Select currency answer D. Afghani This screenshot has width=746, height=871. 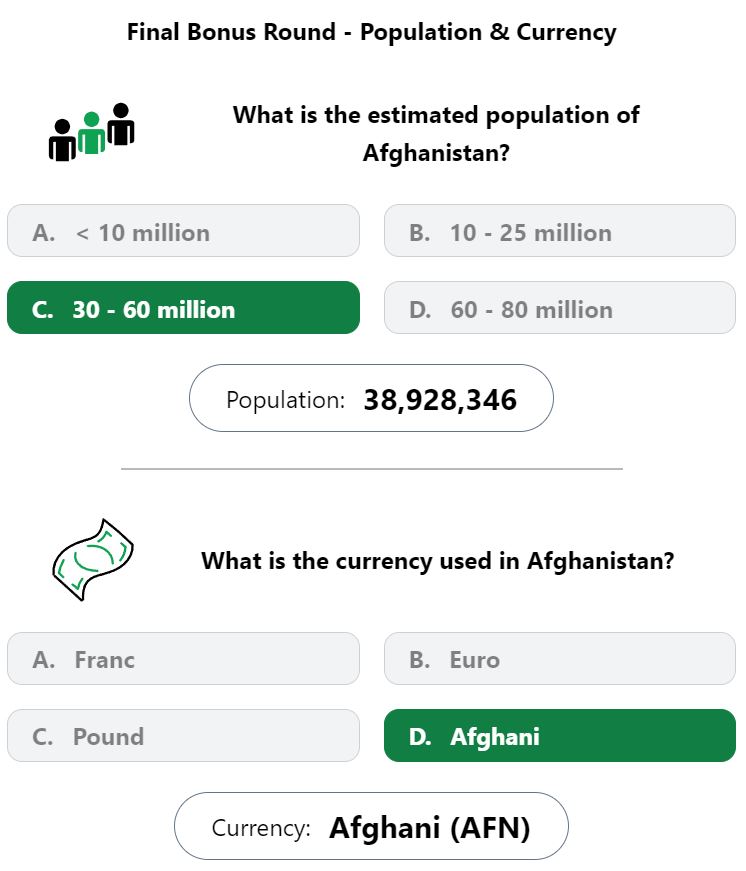[560, 735]
